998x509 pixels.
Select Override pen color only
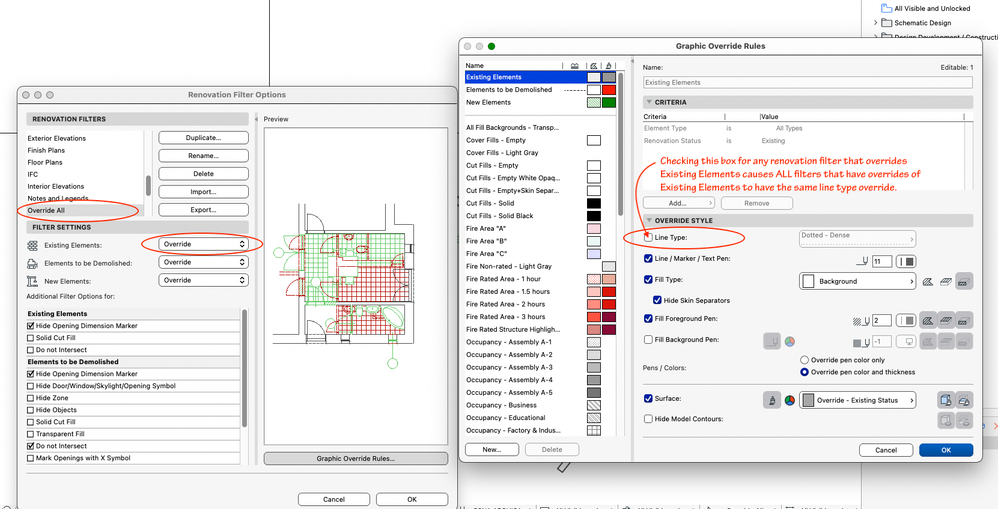coord(805,360)
